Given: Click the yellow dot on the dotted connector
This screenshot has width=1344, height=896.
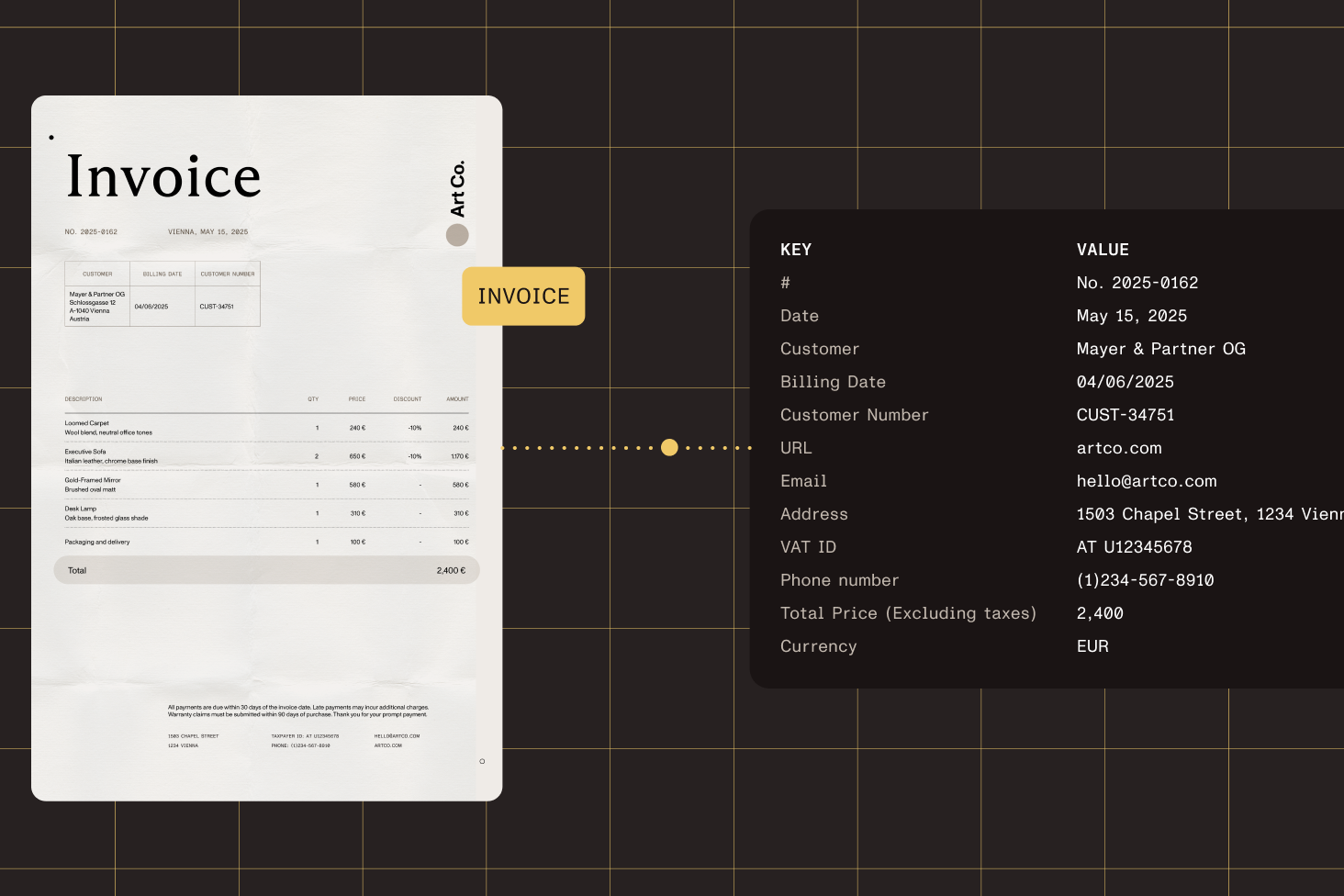Looking at the screenshot, I should pos(669,448).
